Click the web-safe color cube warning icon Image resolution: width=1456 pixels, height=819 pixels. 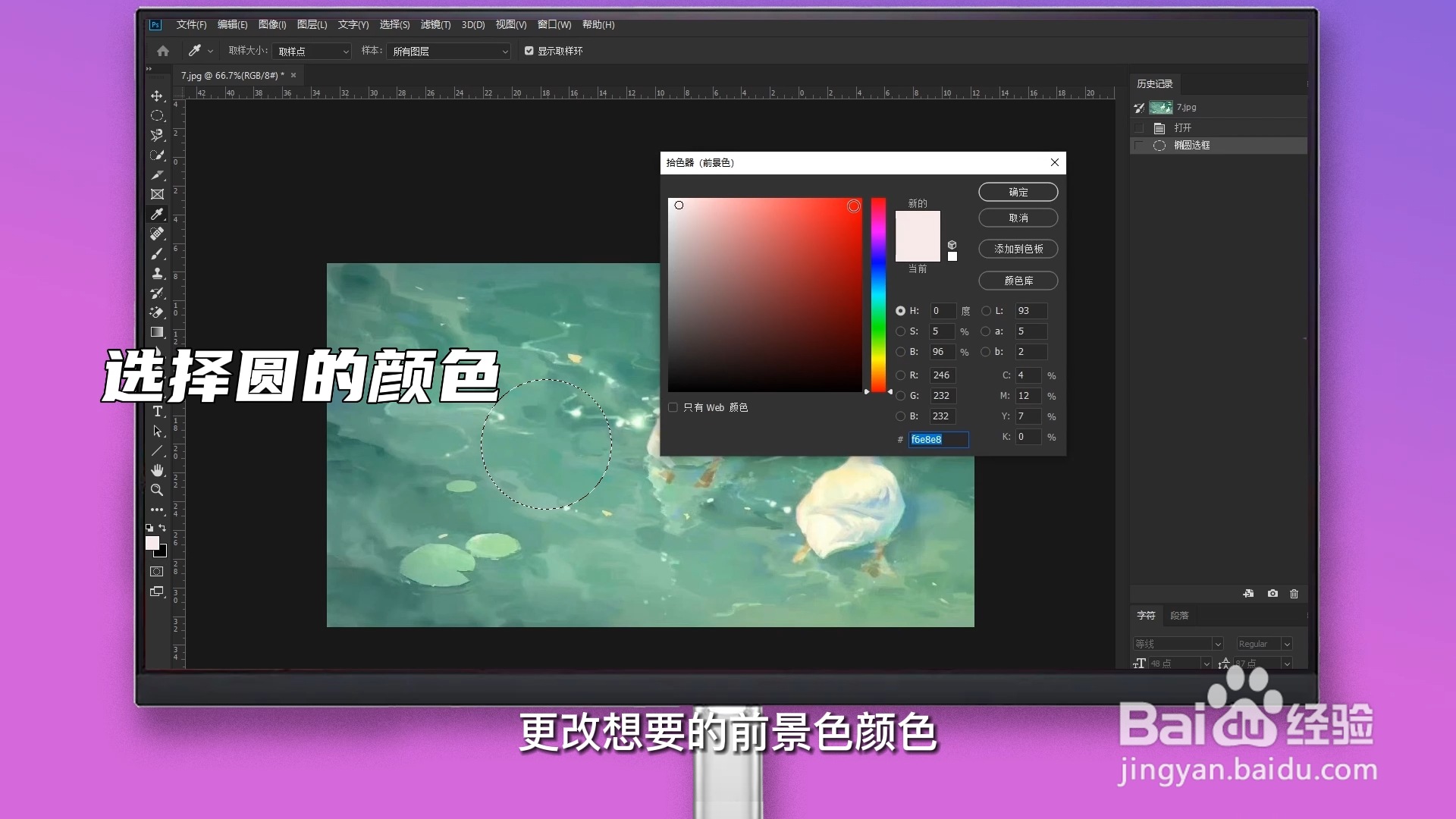tap(952, 245)
